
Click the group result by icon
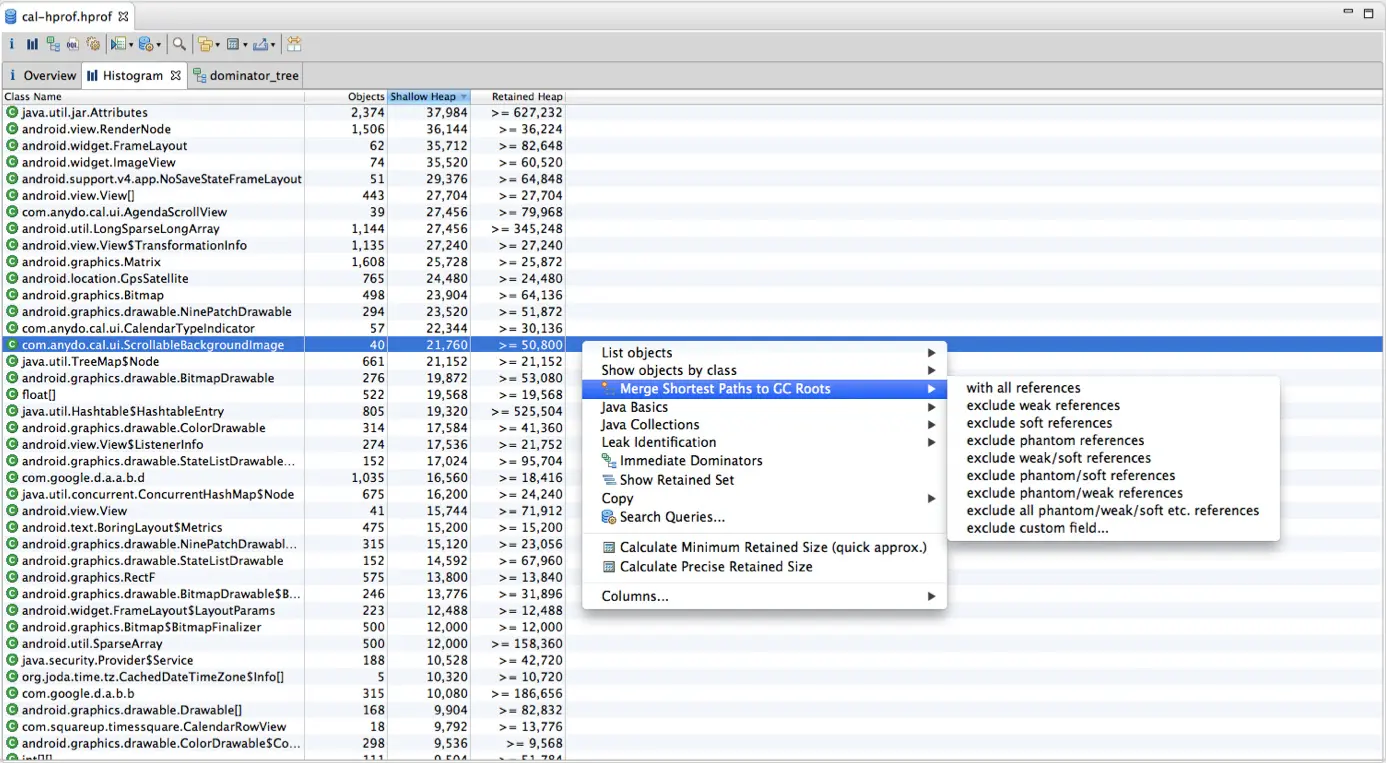205,44
